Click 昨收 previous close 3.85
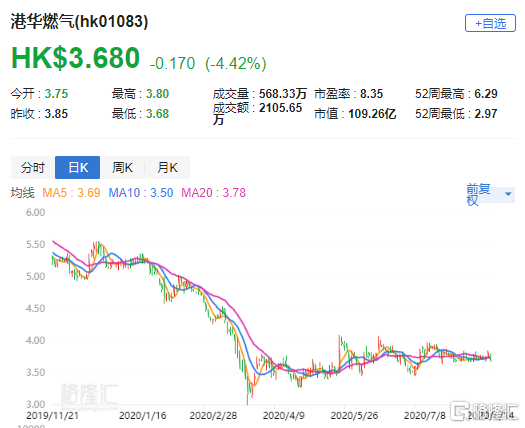525x428 pixels. pyautogui.click(x=39, y=114)
